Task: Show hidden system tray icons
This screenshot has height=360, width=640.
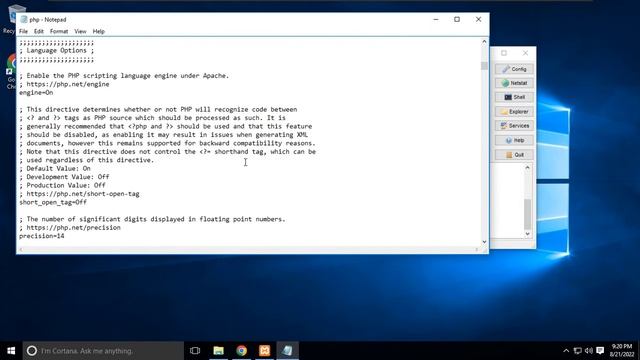Action: pos(566,351)
